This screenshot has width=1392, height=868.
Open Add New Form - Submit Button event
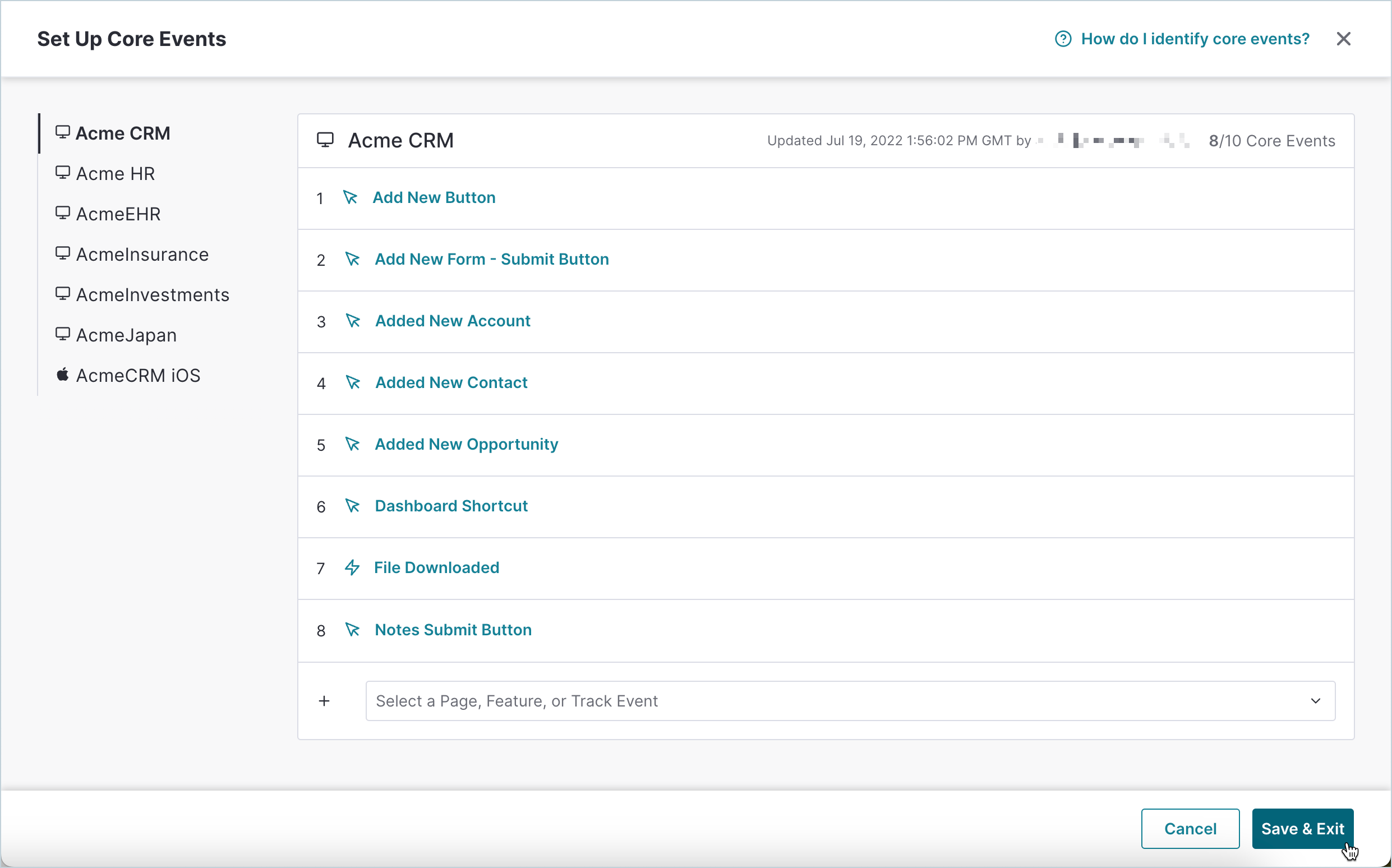pos(492,259)
